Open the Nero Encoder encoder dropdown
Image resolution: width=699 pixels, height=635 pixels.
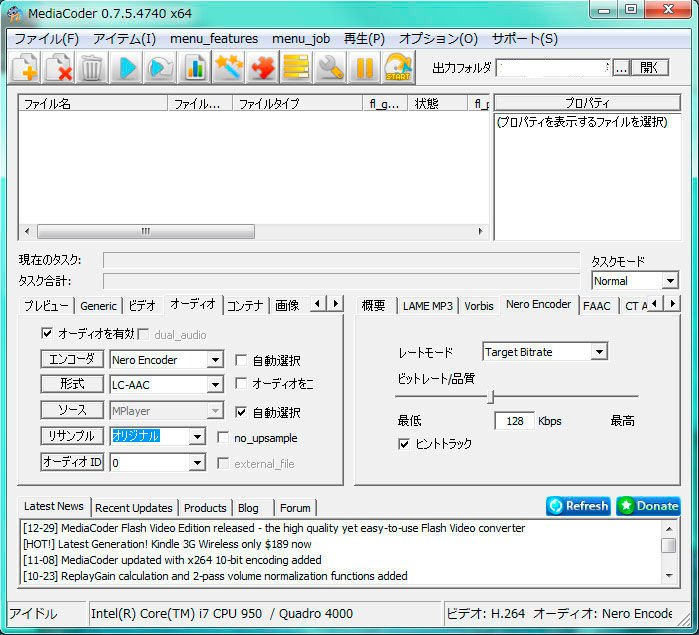pyautogui.click(x=215, y=359)
